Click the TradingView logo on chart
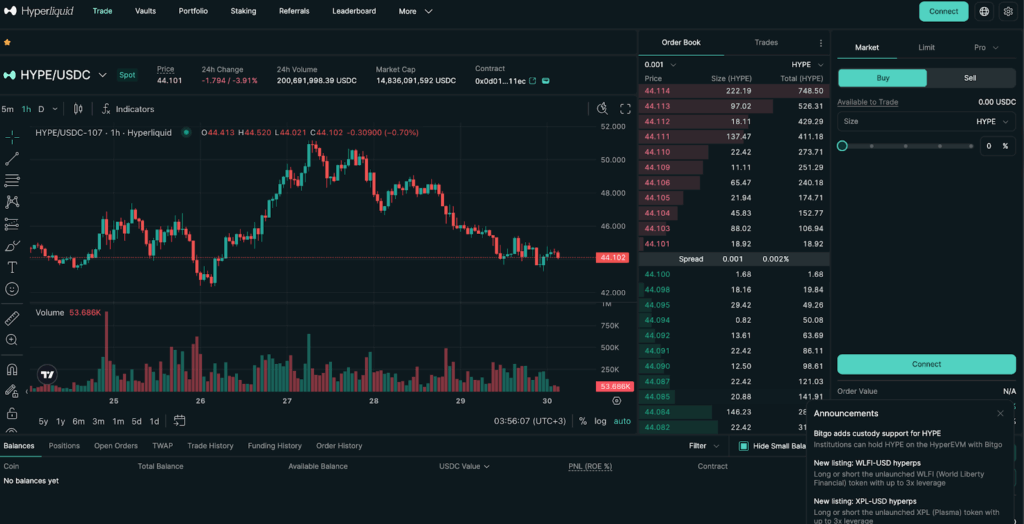The image size is (1024, 524). (x=47, y=375)
